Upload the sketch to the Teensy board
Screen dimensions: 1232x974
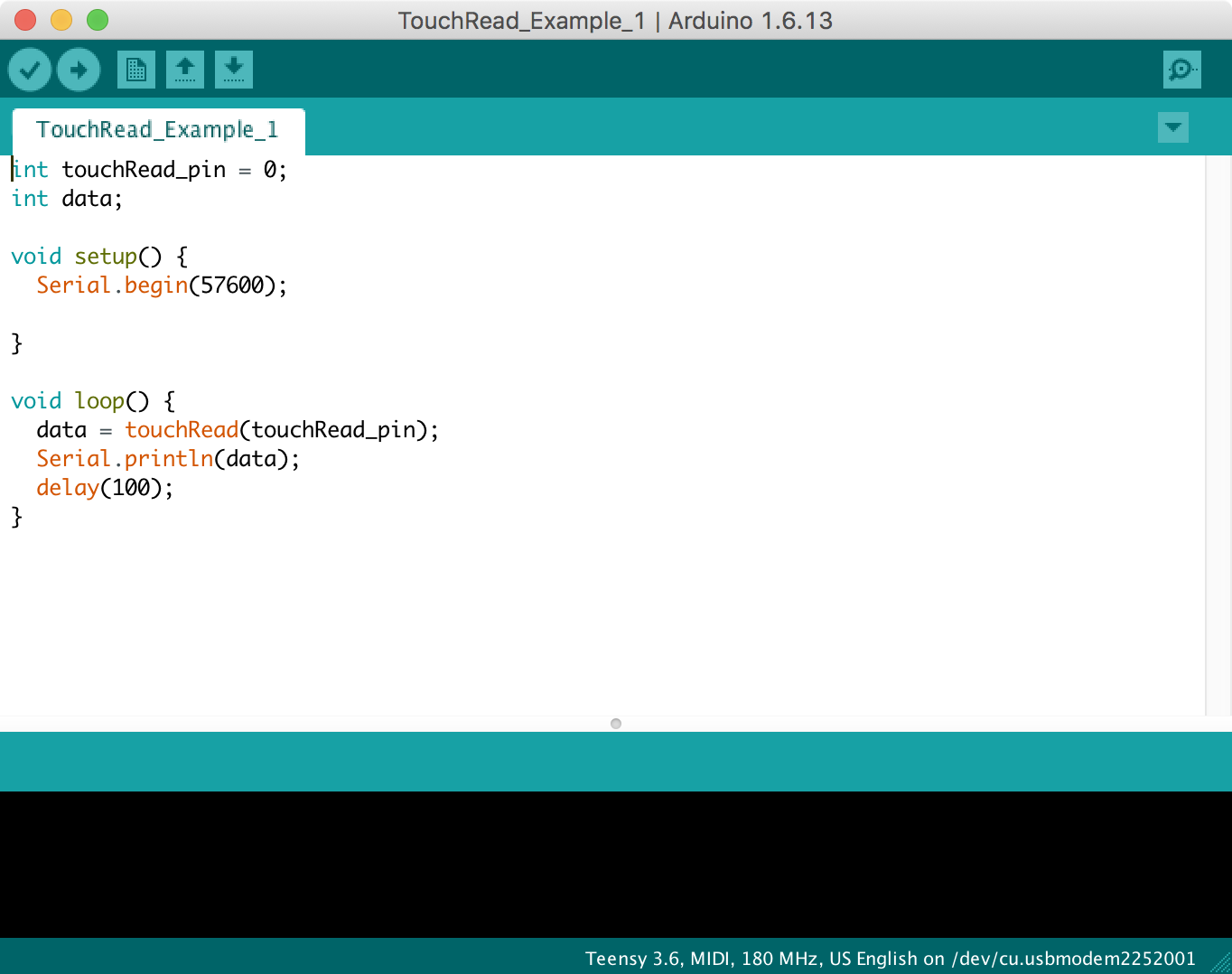pos(78,69)
